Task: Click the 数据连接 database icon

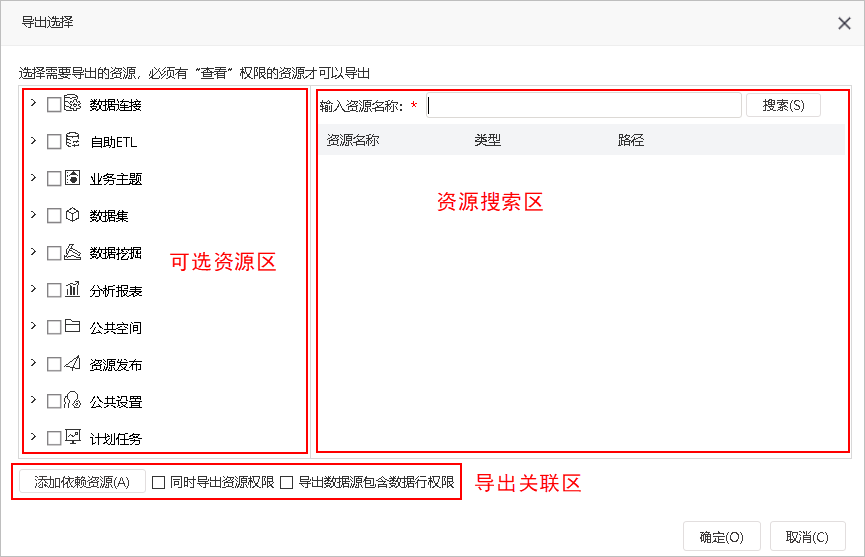Action: tap(72, 103)
